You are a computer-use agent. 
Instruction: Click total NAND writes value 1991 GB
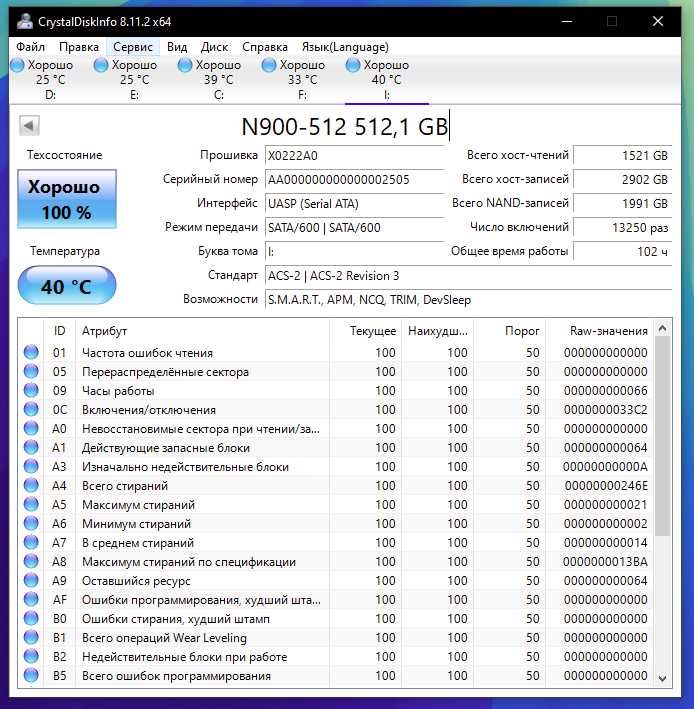click(x=623, y=203)
